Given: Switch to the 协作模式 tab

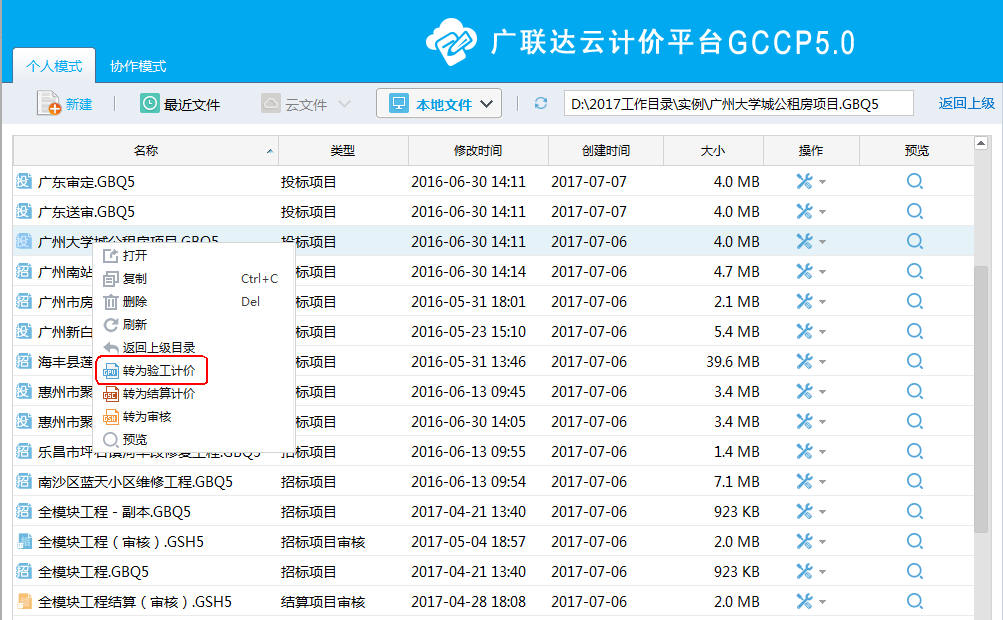Looking at the screenshot, I should (138, 66).
